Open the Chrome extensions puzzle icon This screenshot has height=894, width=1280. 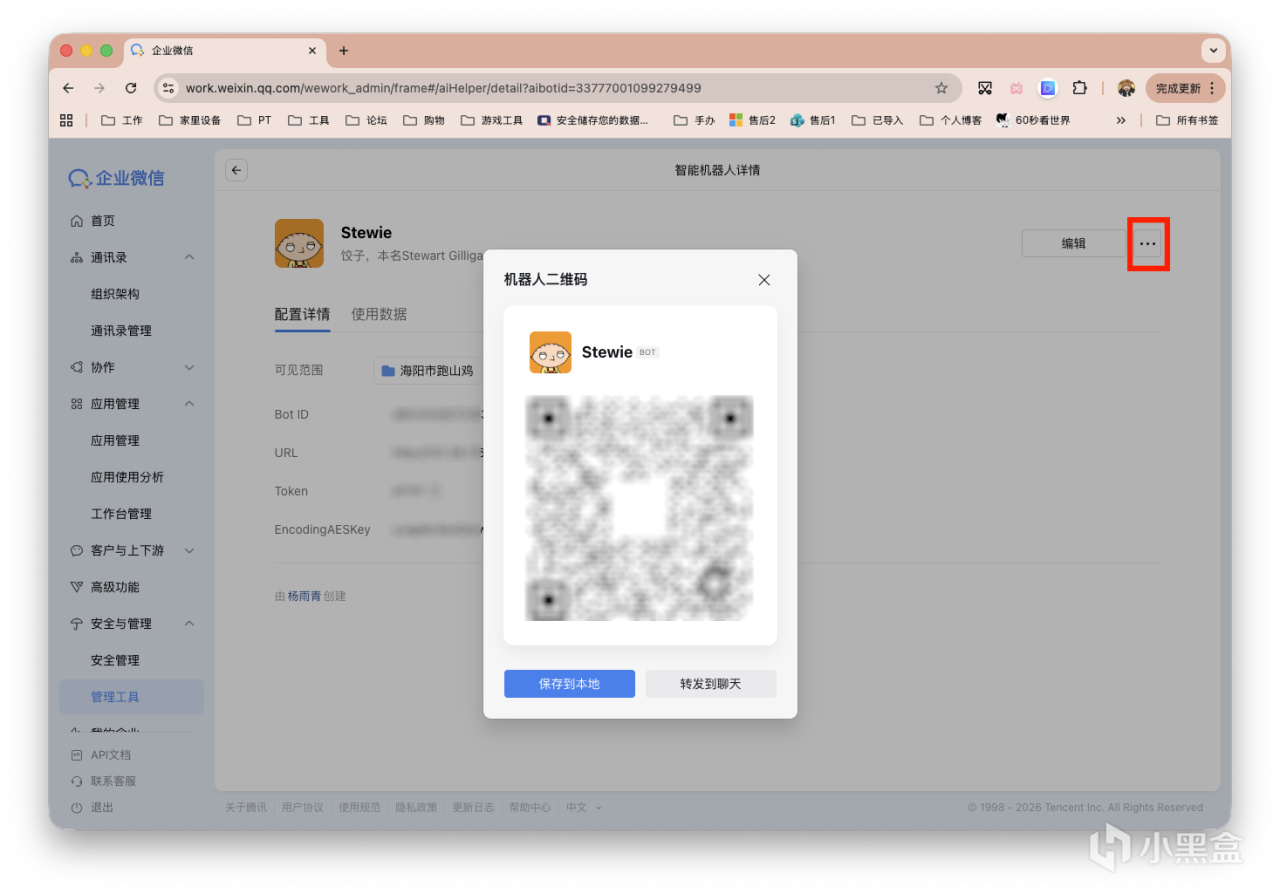[x=1080, y=88]
